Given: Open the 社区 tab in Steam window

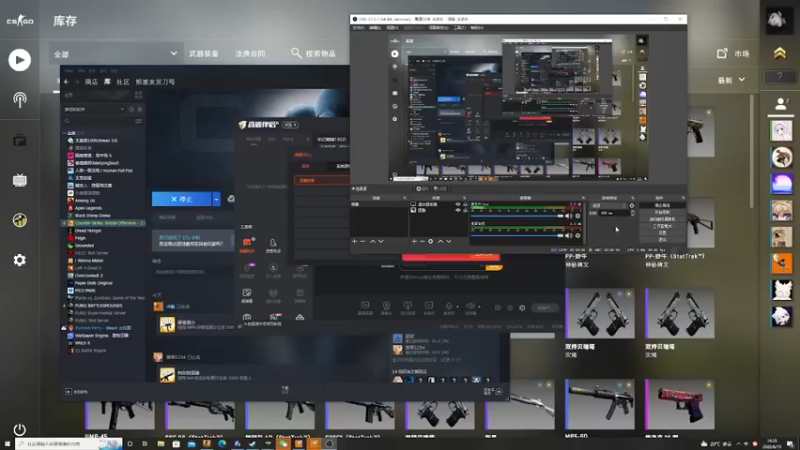Looking at the screenshot, I should (123, 82).
